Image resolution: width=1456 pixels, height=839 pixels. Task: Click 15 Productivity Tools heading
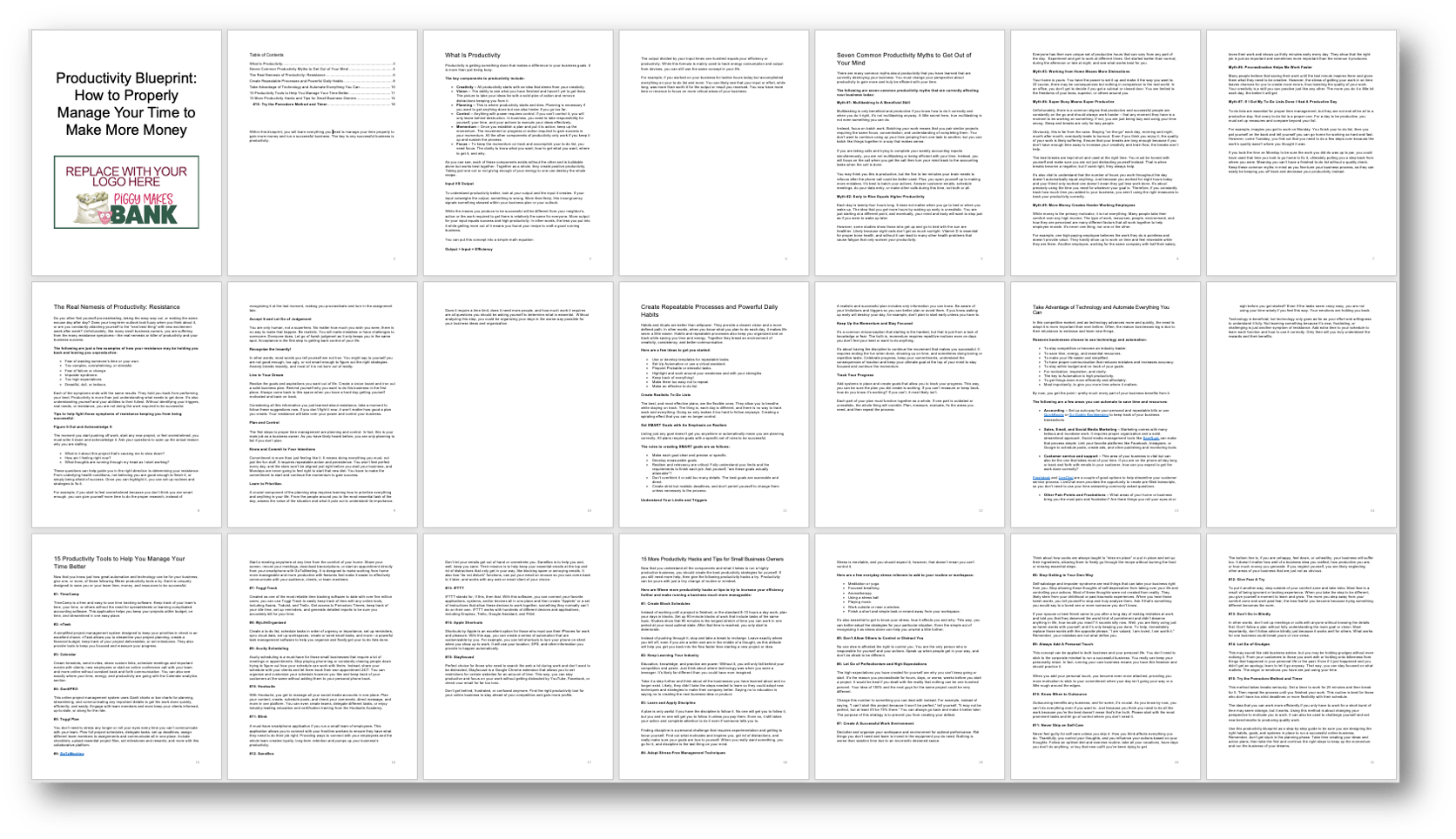[119, 563]
